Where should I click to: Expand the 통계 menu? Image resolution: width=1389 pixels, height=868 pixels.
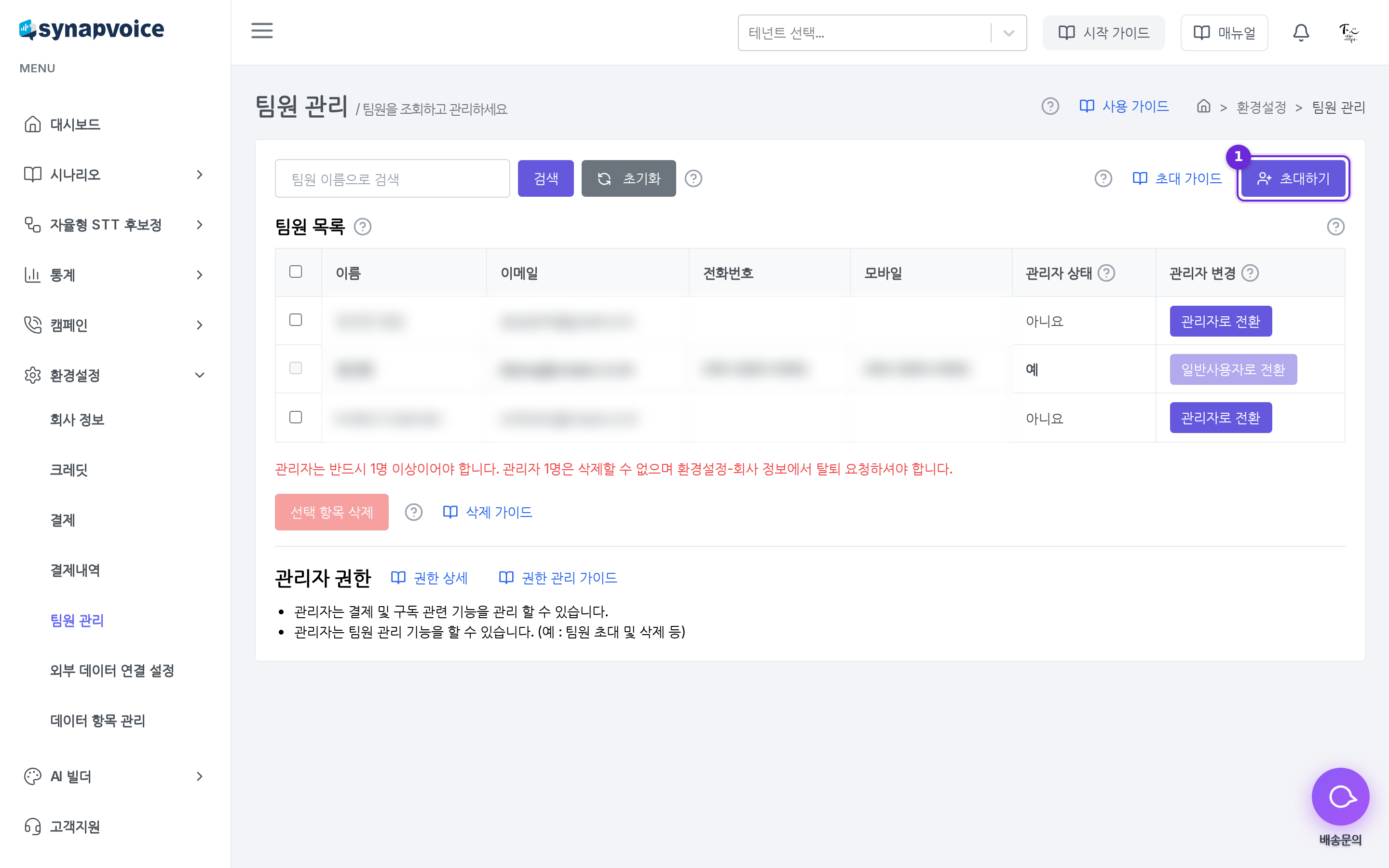point(115,274)
